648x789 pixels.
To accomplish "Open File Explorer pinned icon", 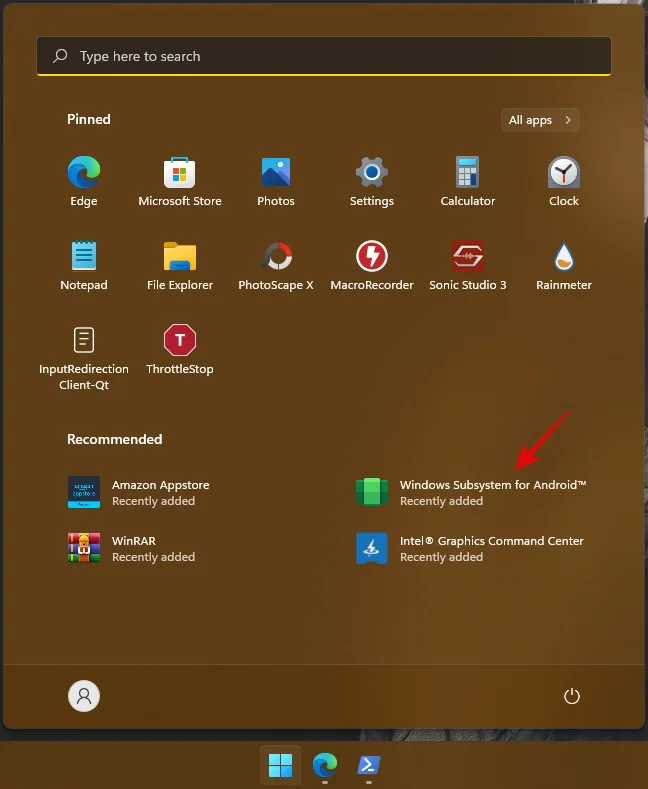I will (180, 266).
